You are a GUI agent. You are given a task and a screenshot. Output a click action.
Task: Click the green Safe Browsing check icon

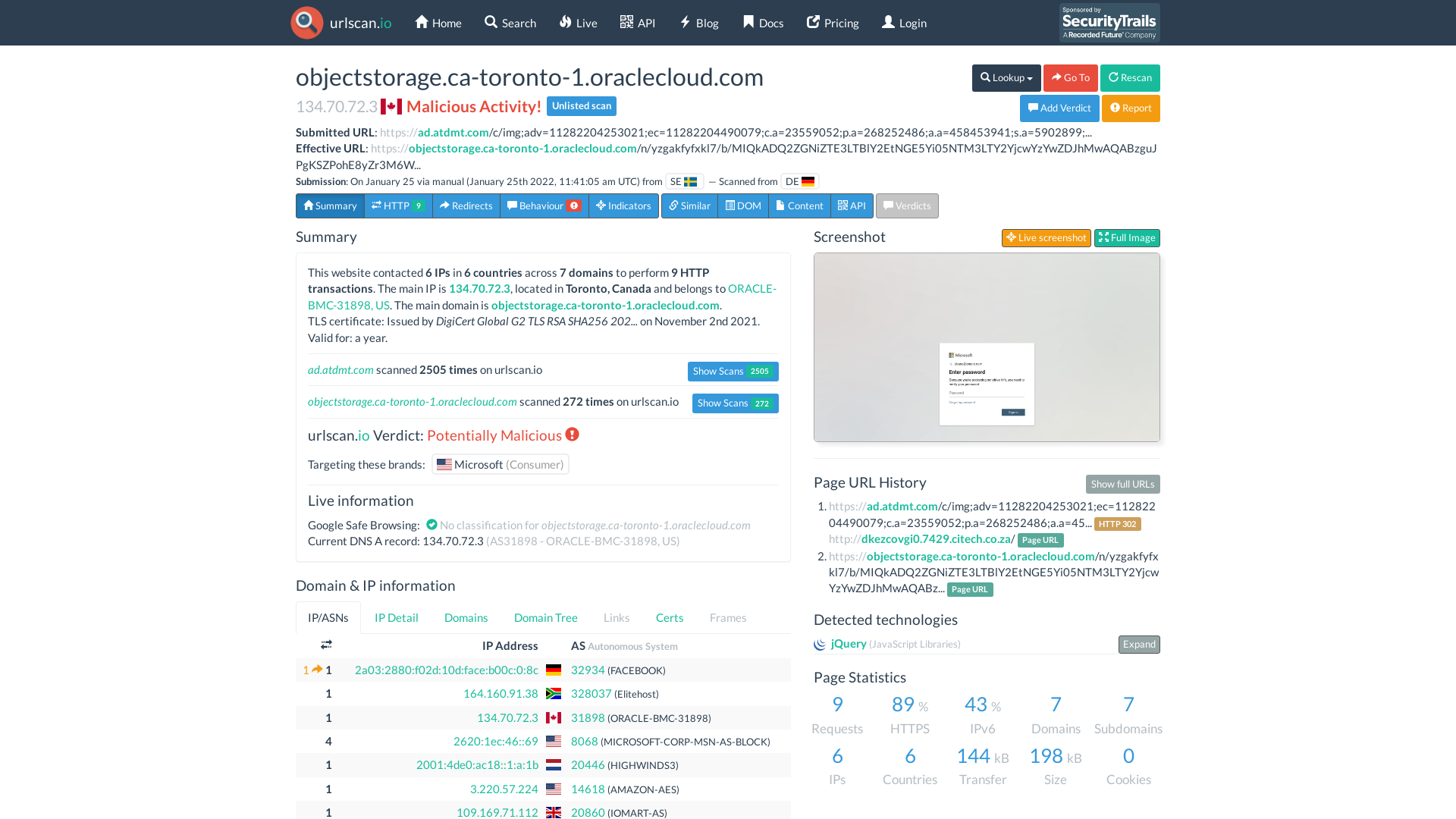431,525
